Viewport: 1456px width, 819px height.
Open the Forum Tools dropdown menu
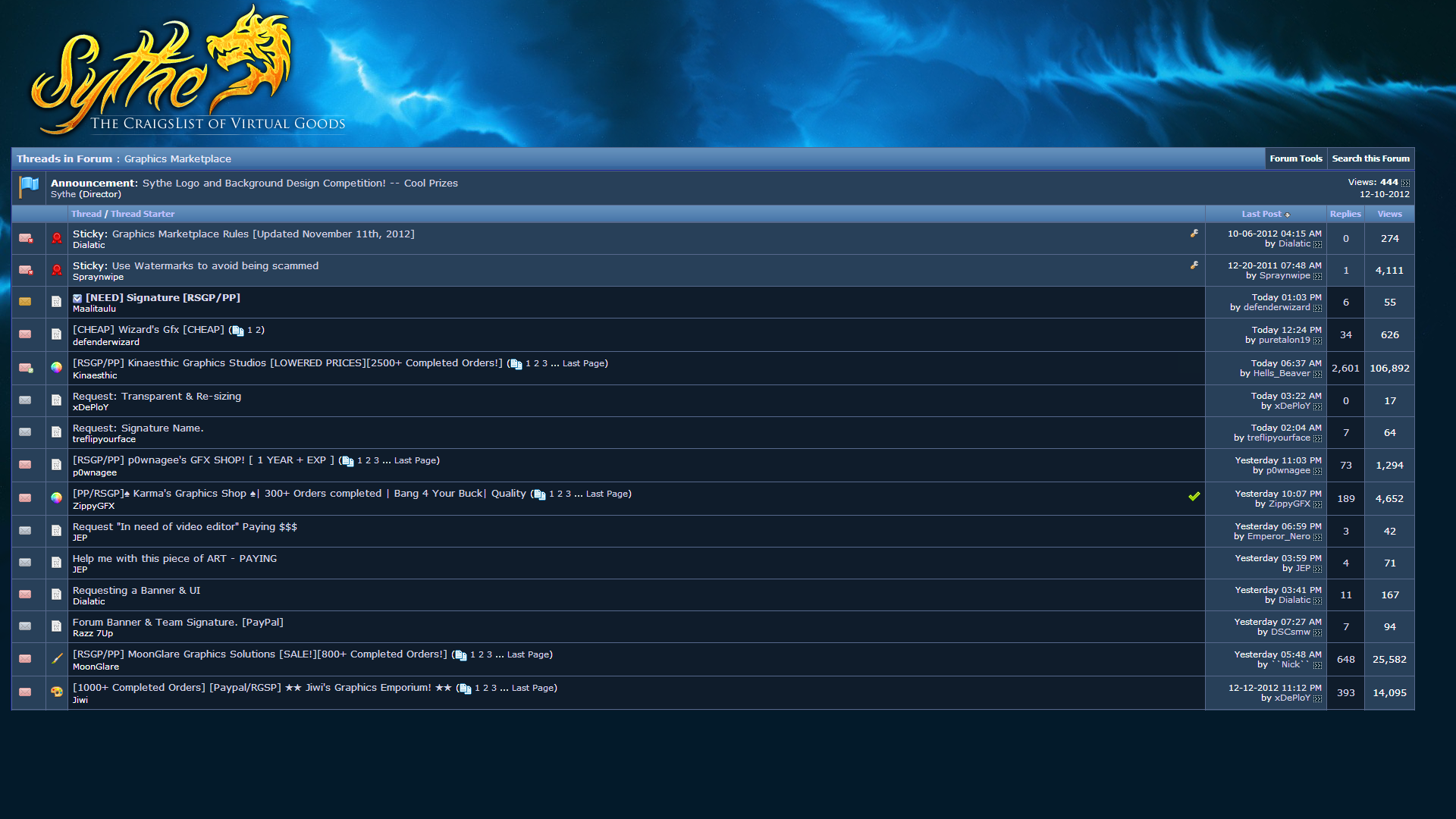coord(1296,158)
